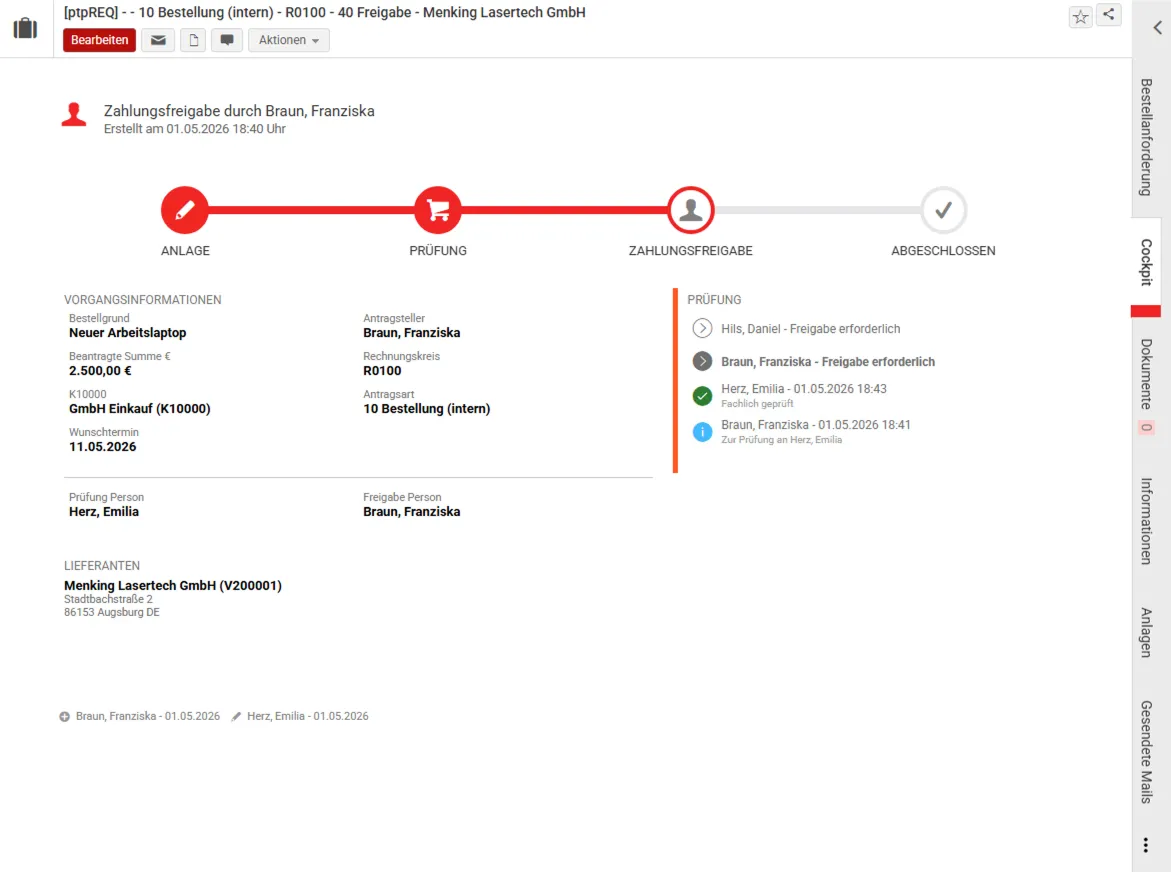1171x872 pixels.
Task: Click GmbH Einkauf (K10000) value
Action: (140, 409)
